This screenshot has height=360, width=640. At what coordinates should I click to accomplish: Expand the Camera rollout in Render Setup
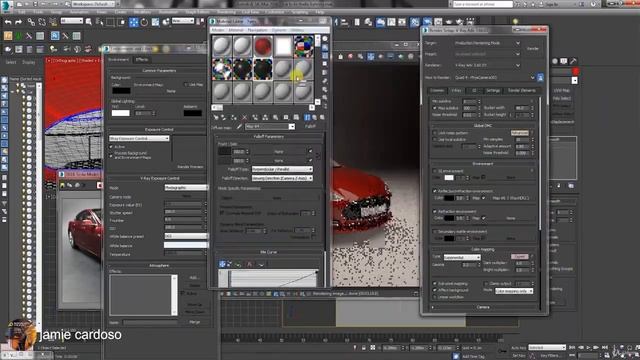(x=483, y=307)
